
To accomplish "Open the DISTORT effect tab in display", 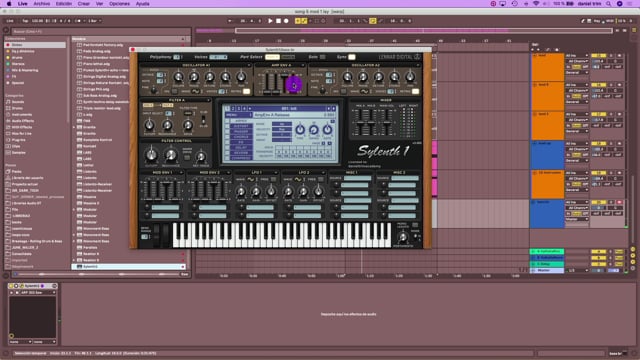I will (x=241, y=127).
